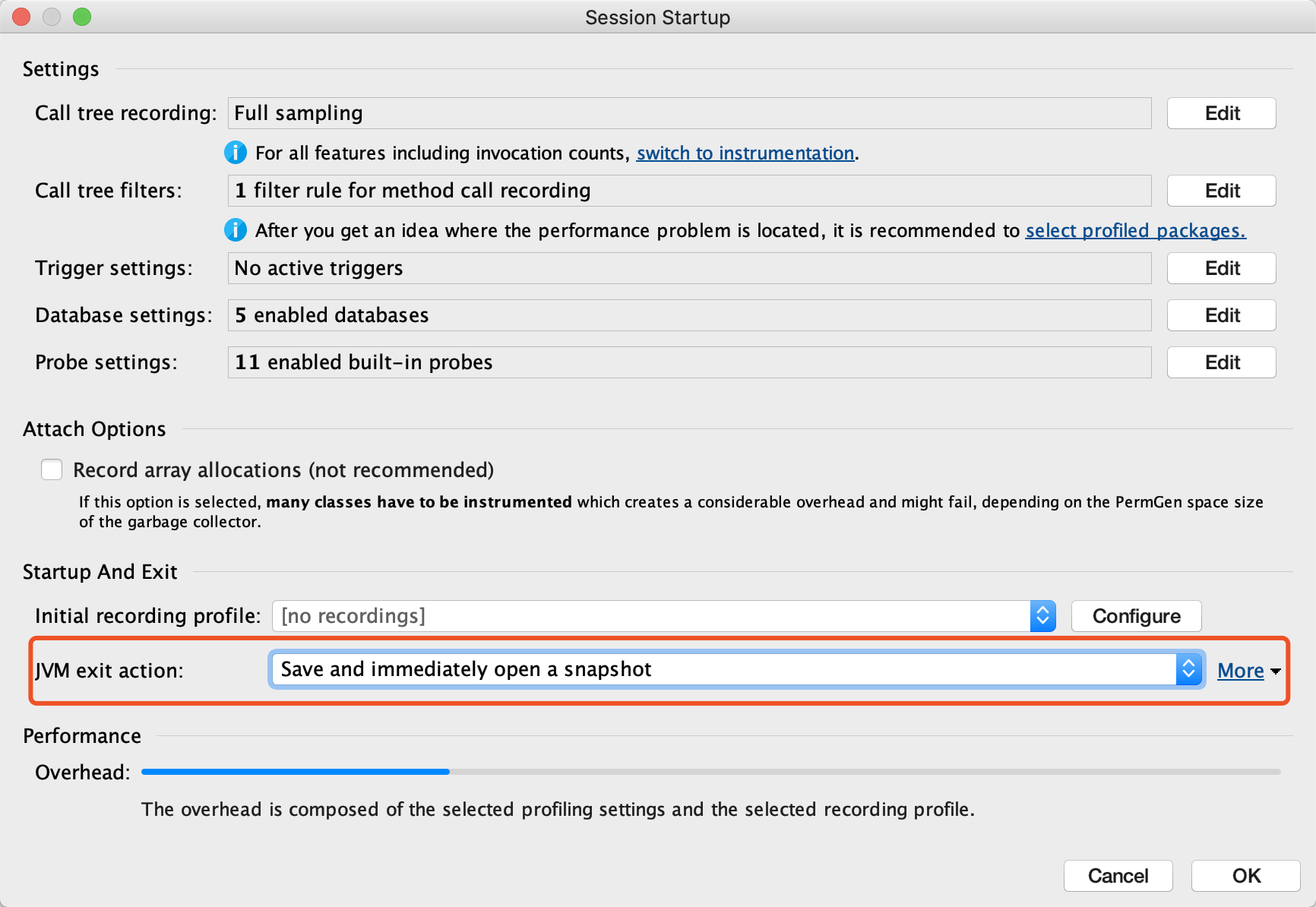The height and width of the screenshot is (907, 1316).
Task: Click the stepper arrows on Initial recording profile
Action: tap(1042, 616)
